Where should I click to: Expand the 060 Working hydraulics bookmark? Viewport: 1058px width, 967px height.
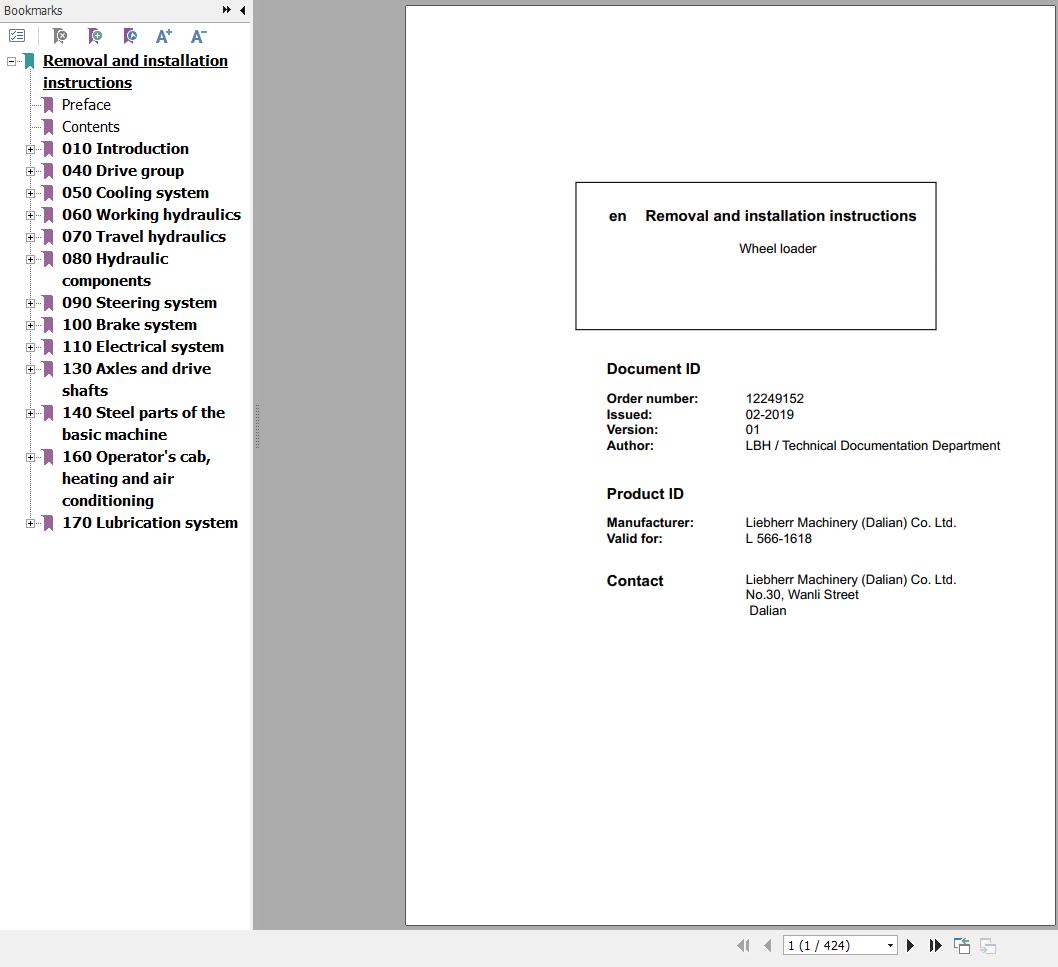[30, 215]
